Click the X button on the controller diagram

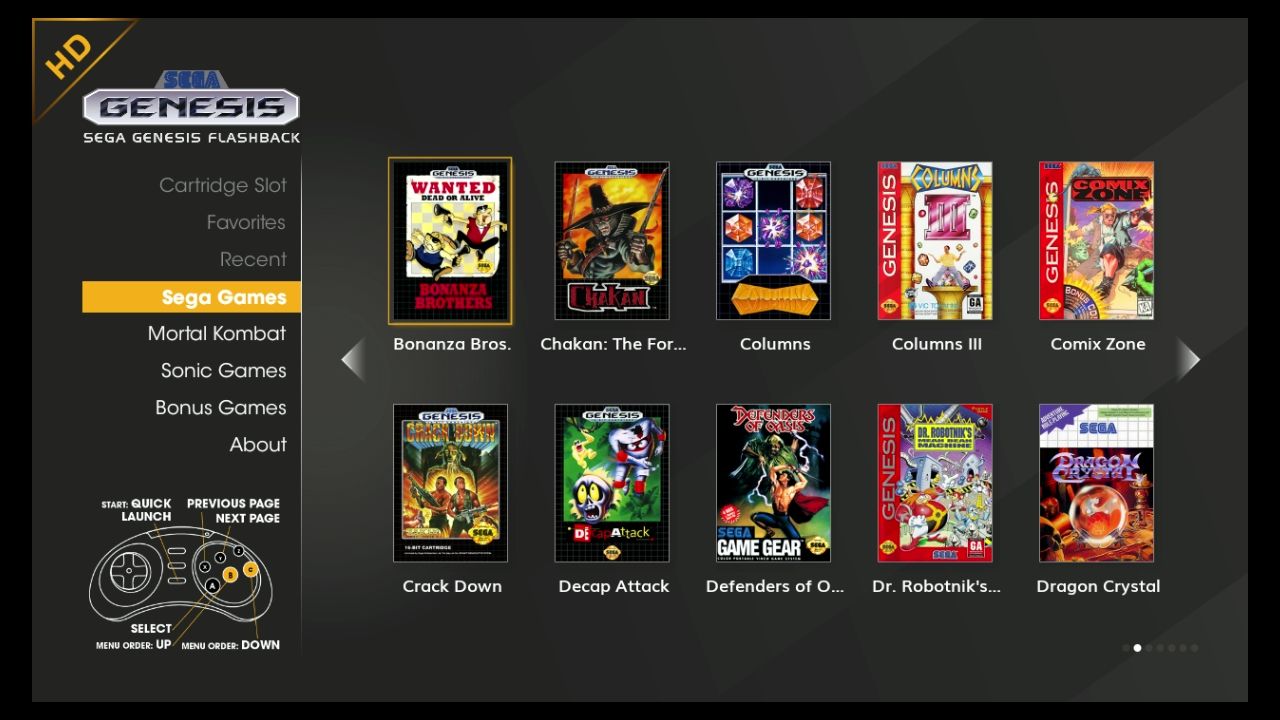(x=205, y=567)
